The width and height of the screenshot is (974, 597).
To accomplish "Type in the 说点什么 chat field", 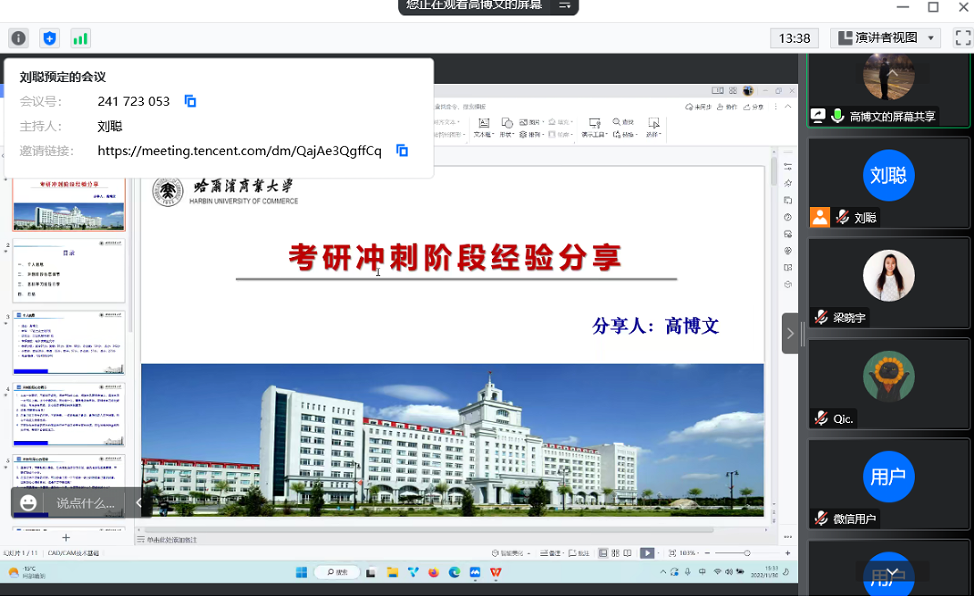I will tap(85, 503).
